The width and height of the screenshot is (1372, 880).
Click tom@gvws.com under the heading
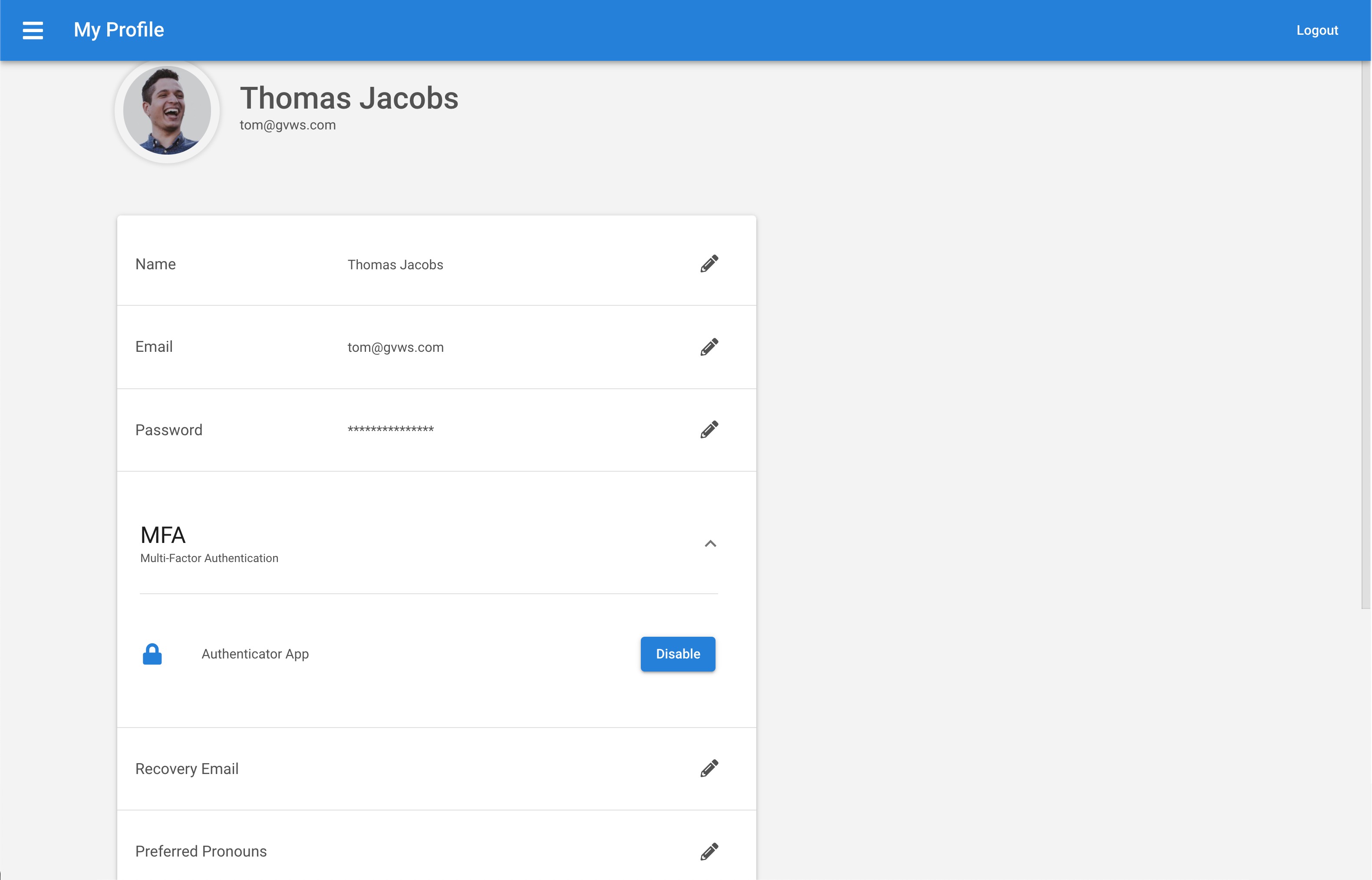coord(288,125)
